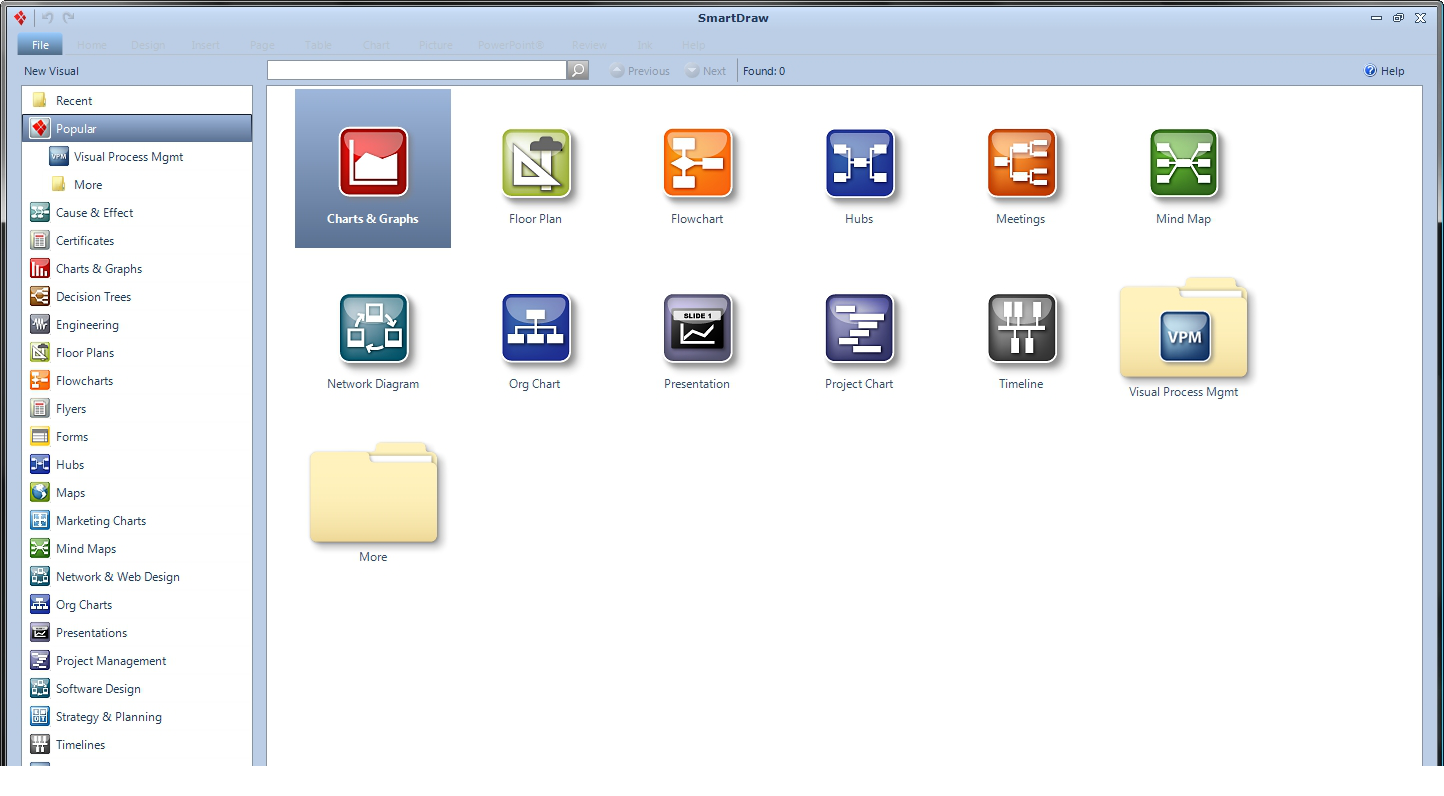Open the Mind Map template tile

[1183, 175]
